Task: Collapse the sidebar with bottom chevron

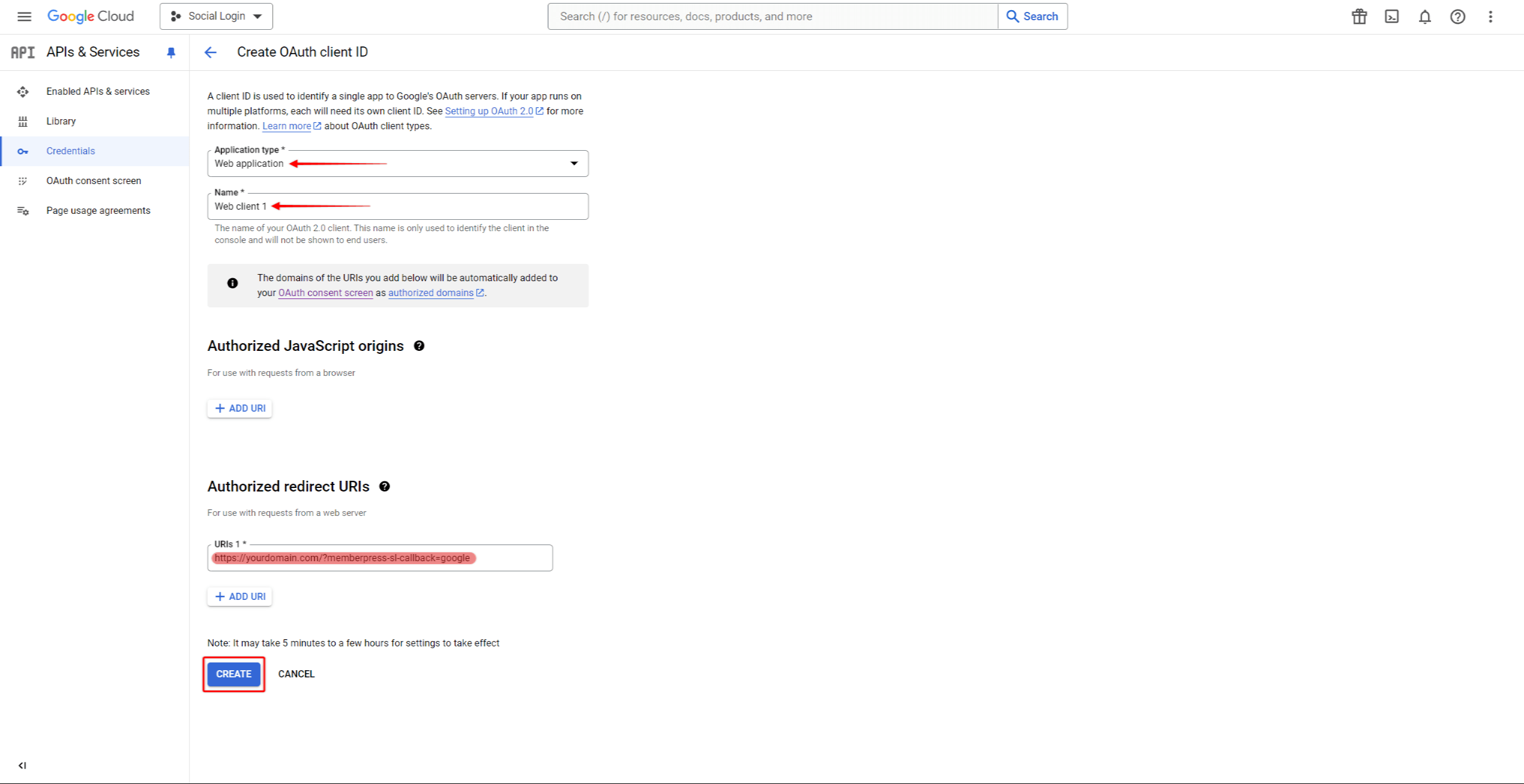Action: tap(22, 766)
